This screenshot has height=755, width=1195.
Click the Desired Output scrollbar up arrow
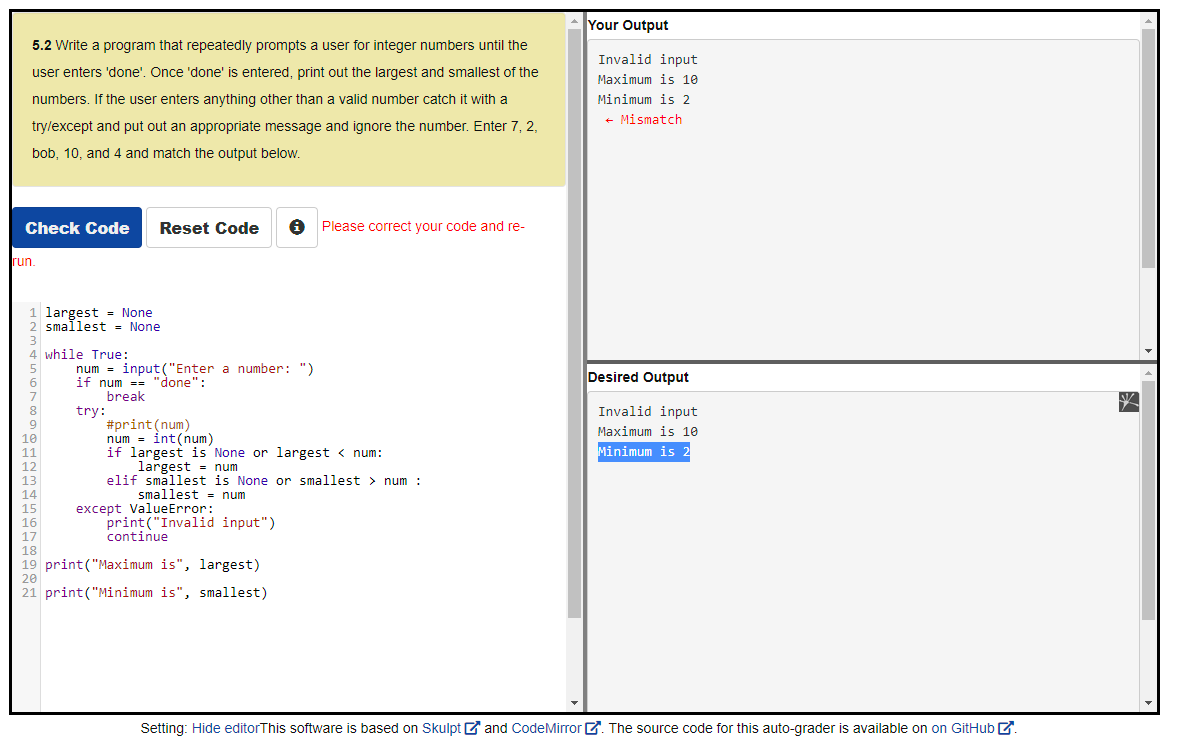1149,373
